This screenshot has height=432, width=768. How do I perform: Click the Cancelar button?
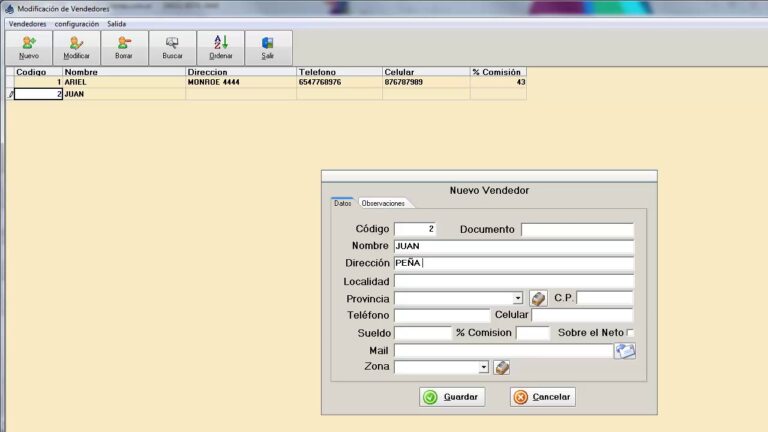pos(543,397)
